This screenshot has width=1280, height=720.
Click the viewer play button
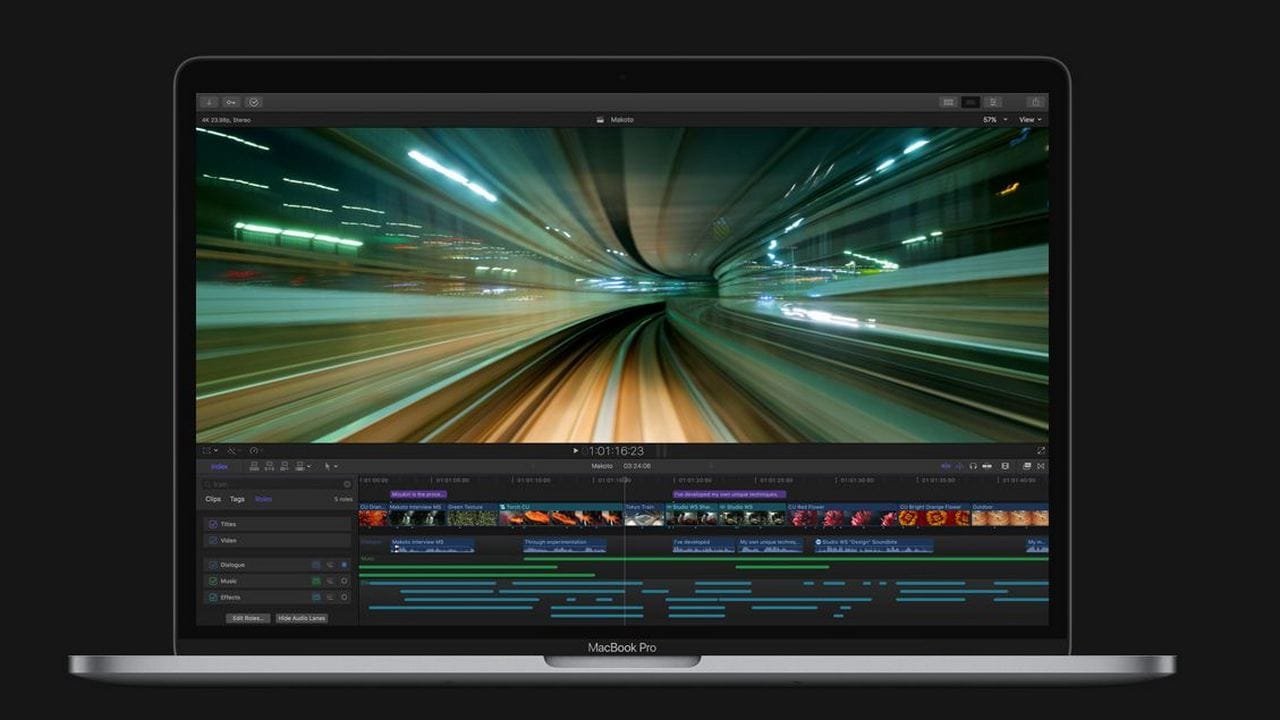575,451
